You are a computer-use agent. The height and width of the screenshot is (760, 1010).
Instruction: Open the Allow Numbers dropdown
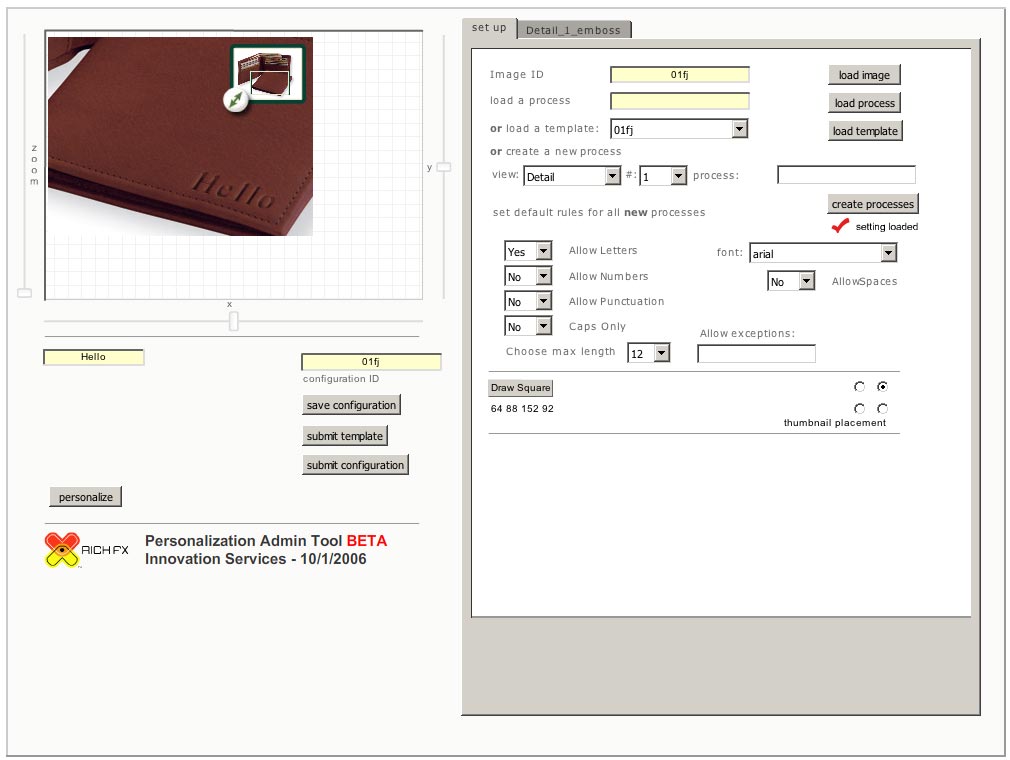[x=528, y=276]
